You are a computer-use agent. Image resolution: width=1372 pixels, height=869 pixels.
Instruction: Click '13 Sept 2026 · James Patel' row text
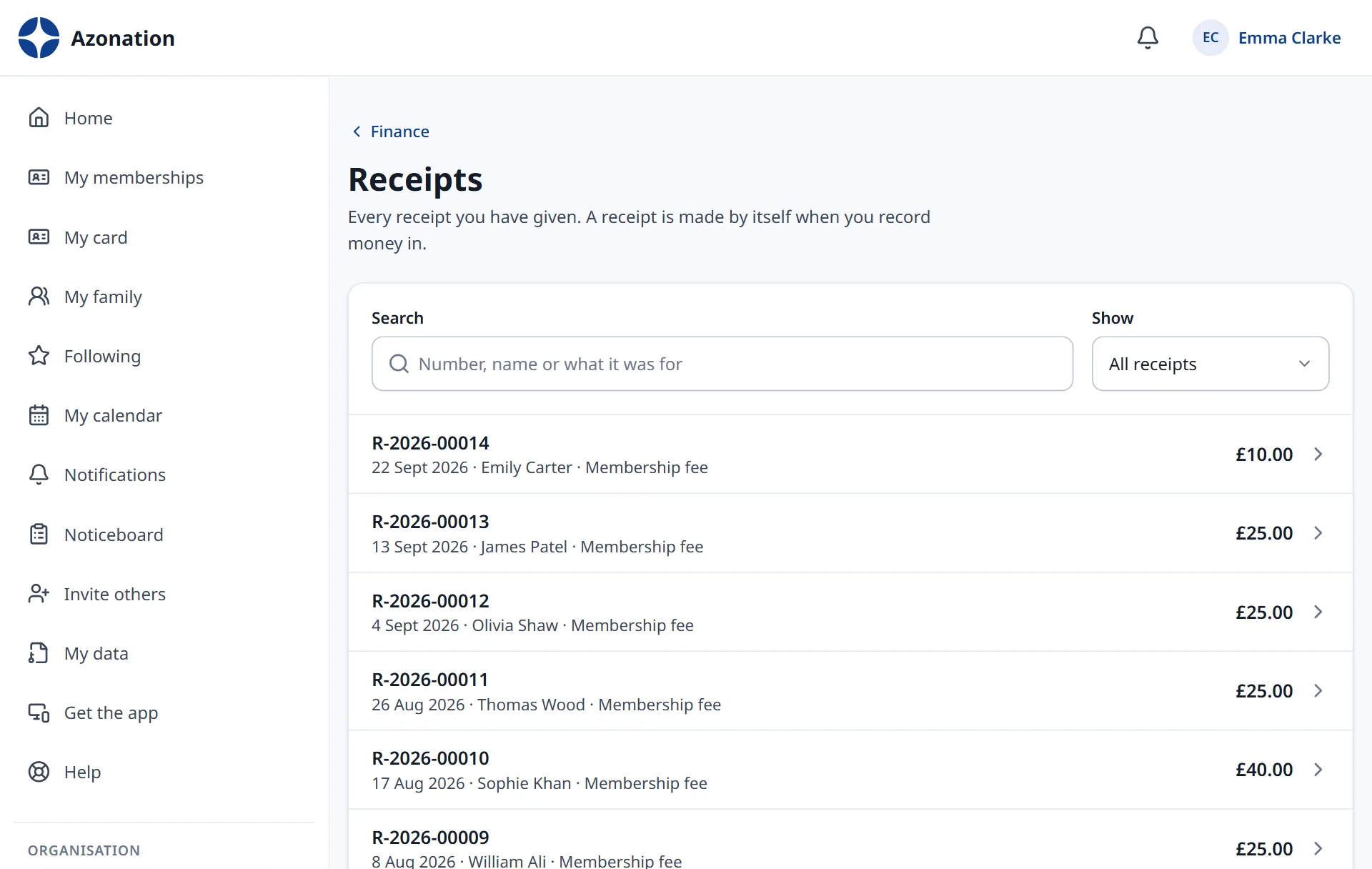click(469, 547)
